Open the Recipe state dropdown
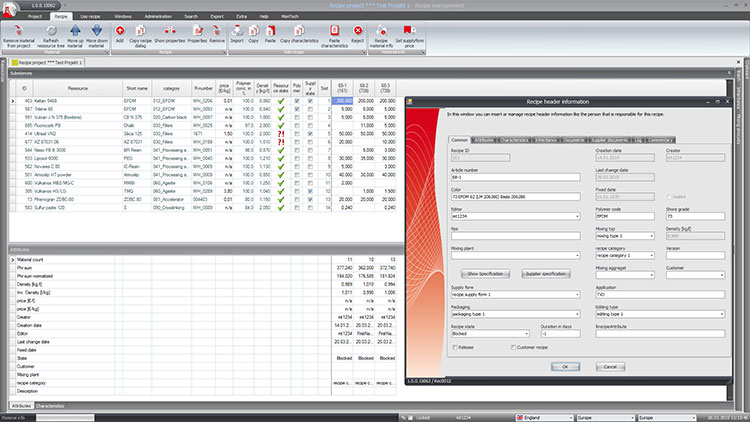750x422 pixels. (x=526, y=333)
